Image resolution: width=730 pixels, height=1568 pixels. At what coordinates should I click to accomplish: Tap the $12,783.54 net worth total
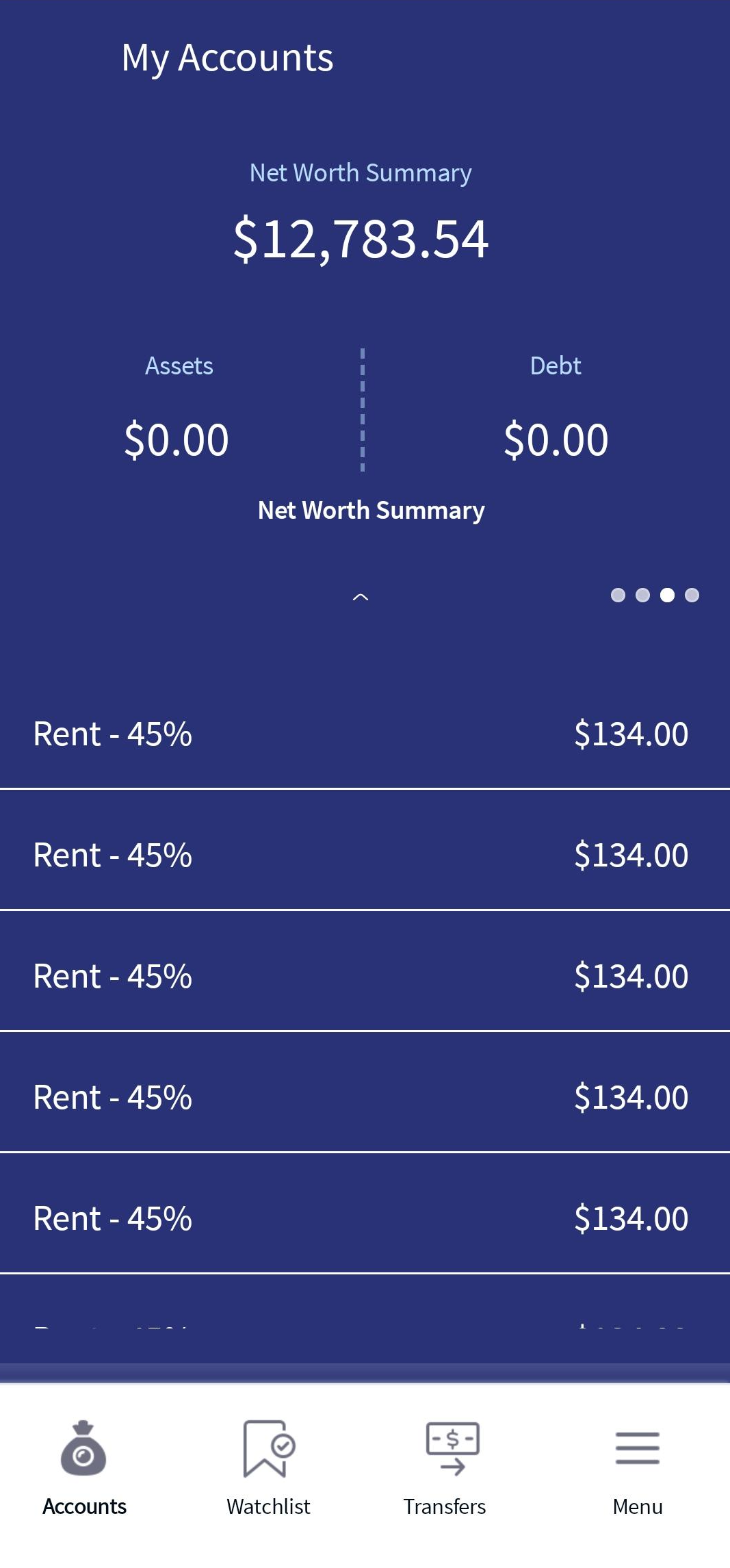point(361,239)
